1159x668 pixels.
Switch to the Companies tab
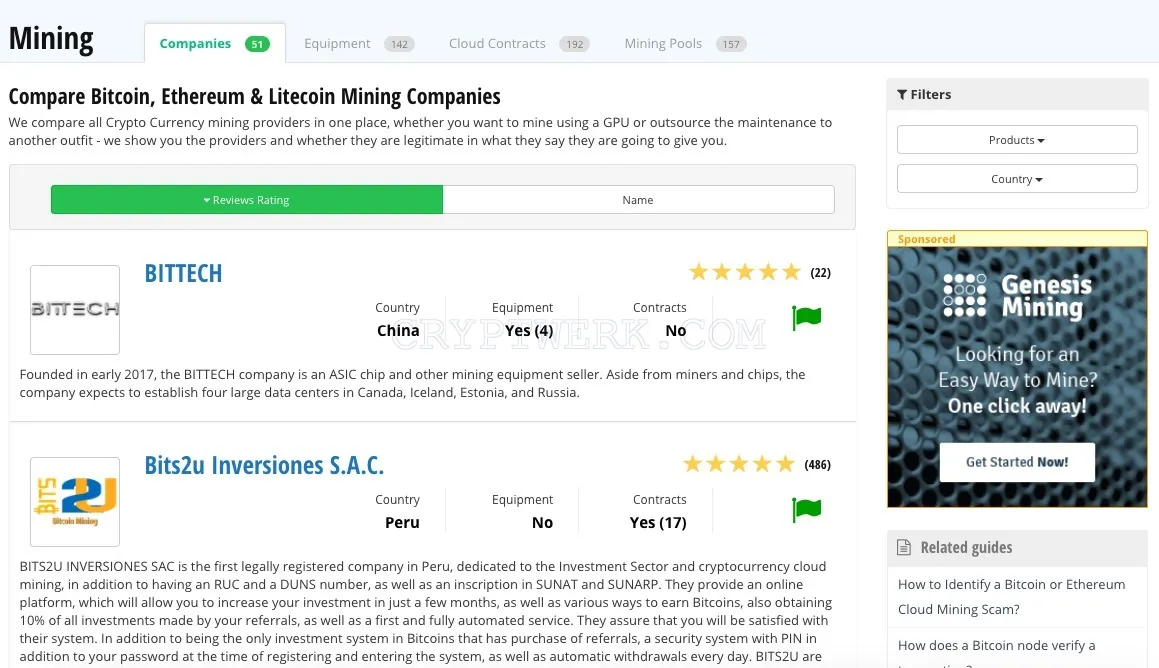(214, 44)
